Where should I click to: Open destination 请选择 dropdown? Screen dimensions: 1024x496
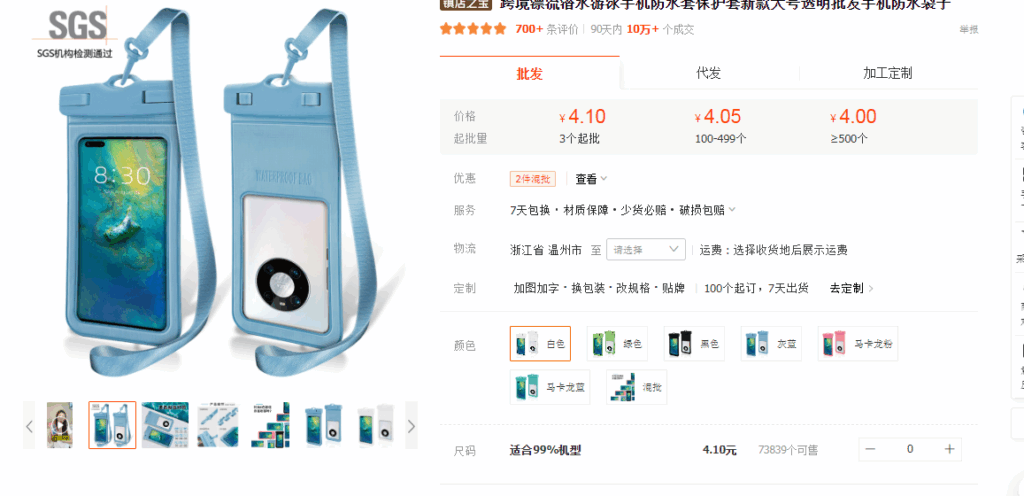point(646,249)
